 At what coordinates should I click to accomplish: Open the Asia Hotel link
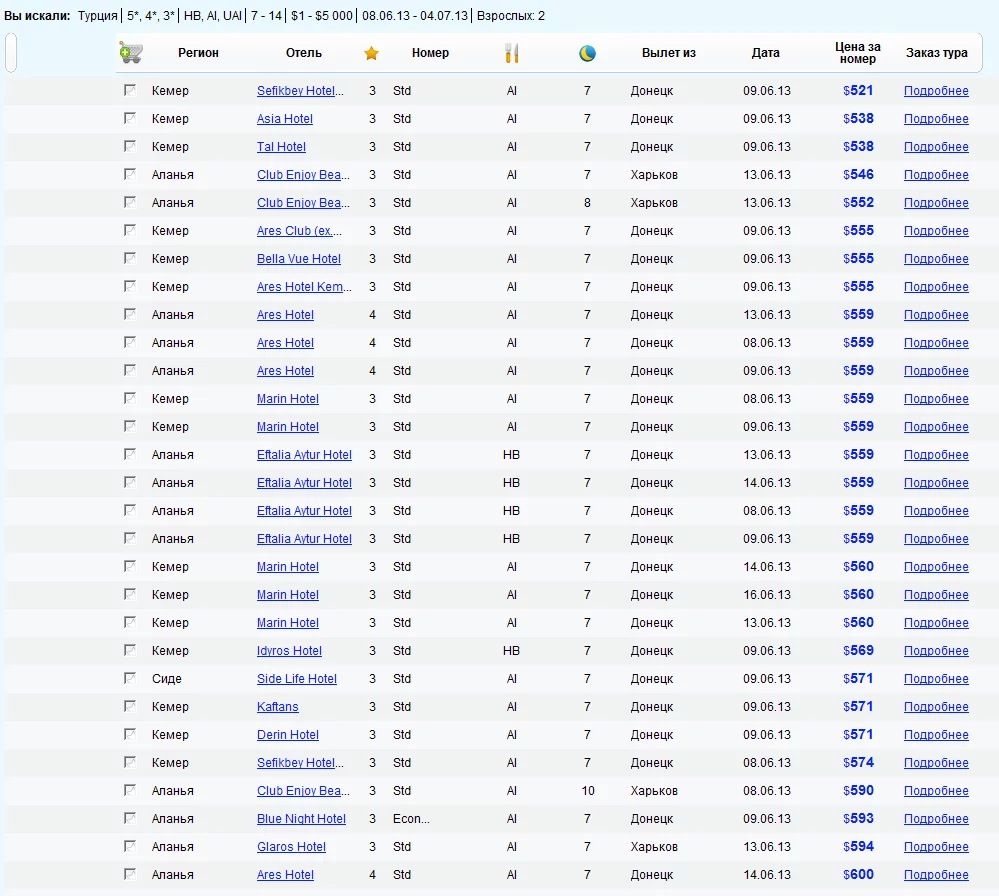pos(285,119)
